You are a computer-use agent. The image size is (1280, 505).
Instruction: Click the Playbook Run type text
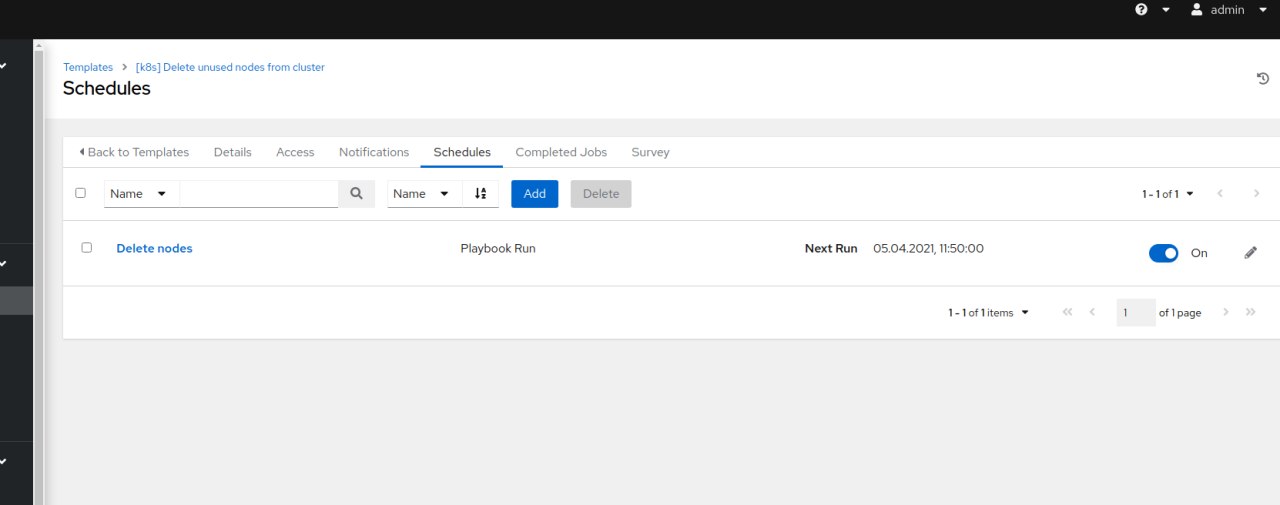coord(498,248)
